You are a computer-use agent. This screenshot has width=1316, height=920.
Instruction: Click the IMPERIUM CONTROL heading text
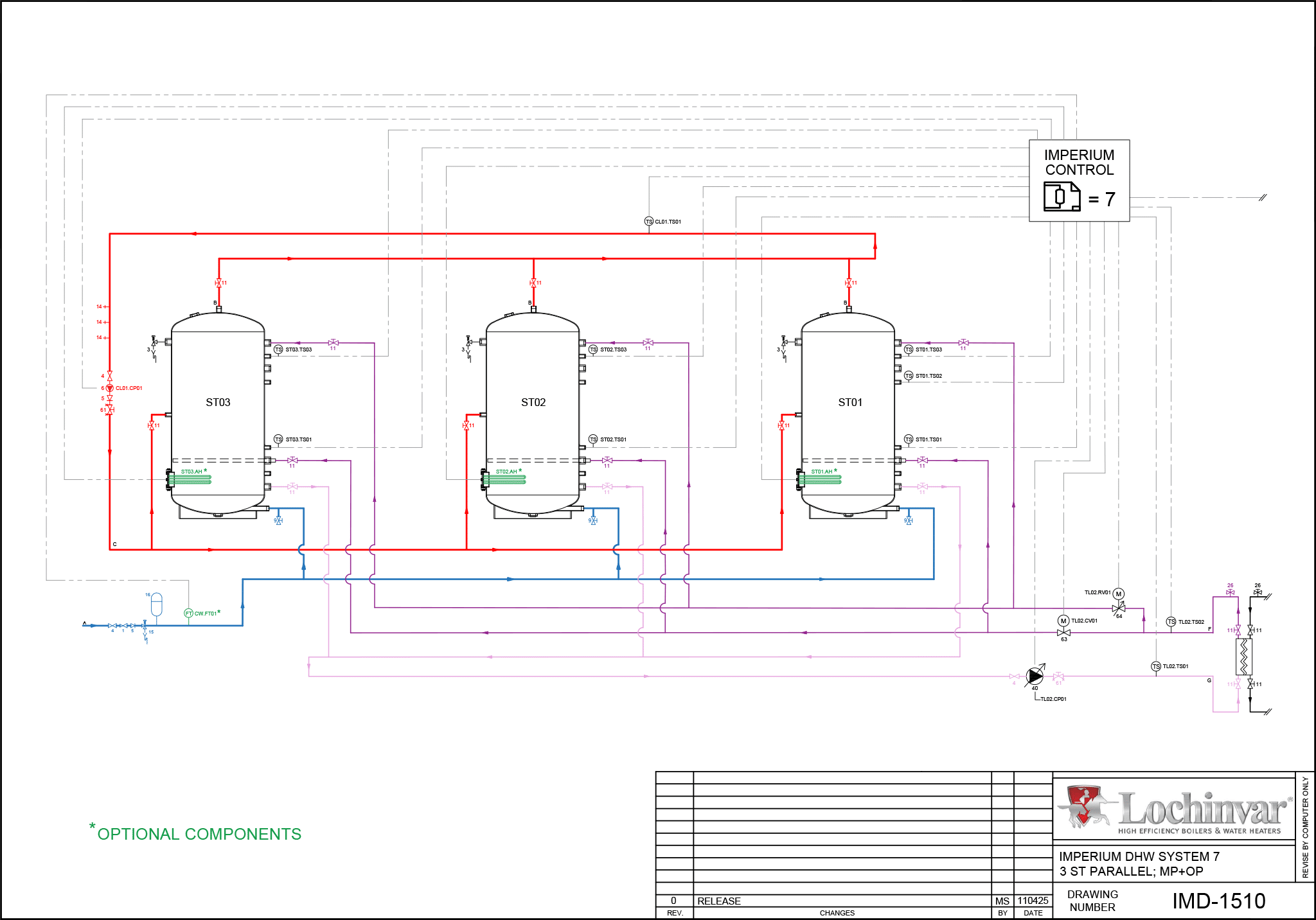click(x=1080, y=163)
